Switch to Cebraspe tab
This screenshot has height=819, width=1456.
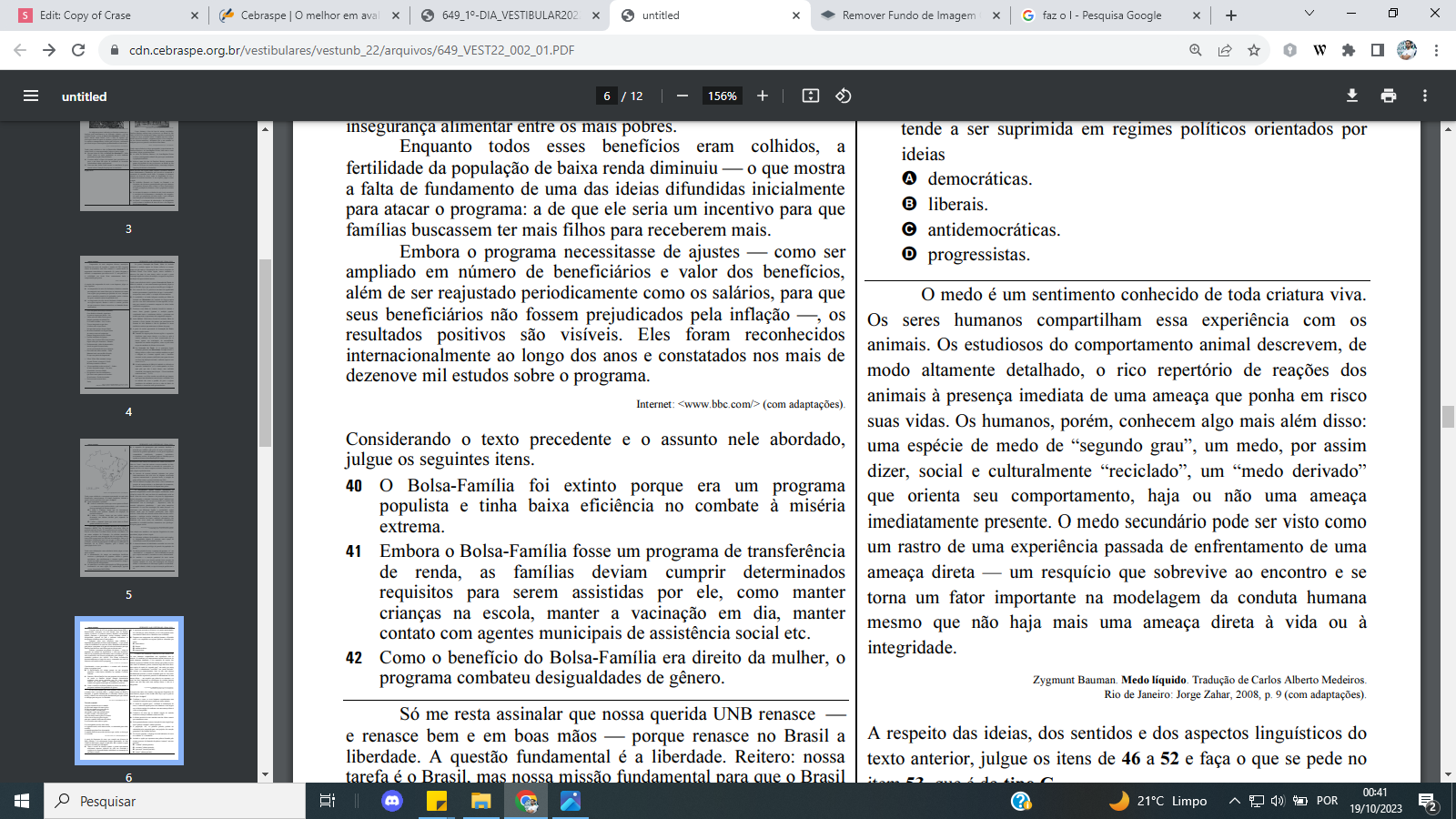point(309,15)
